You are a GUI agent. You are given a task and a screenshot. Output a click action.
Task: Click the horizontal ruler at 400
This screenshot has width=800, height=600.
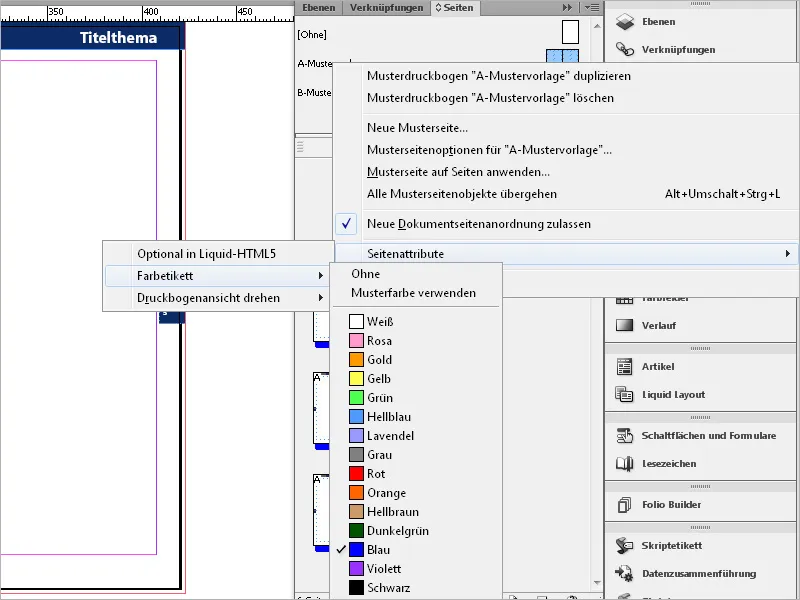151,12
